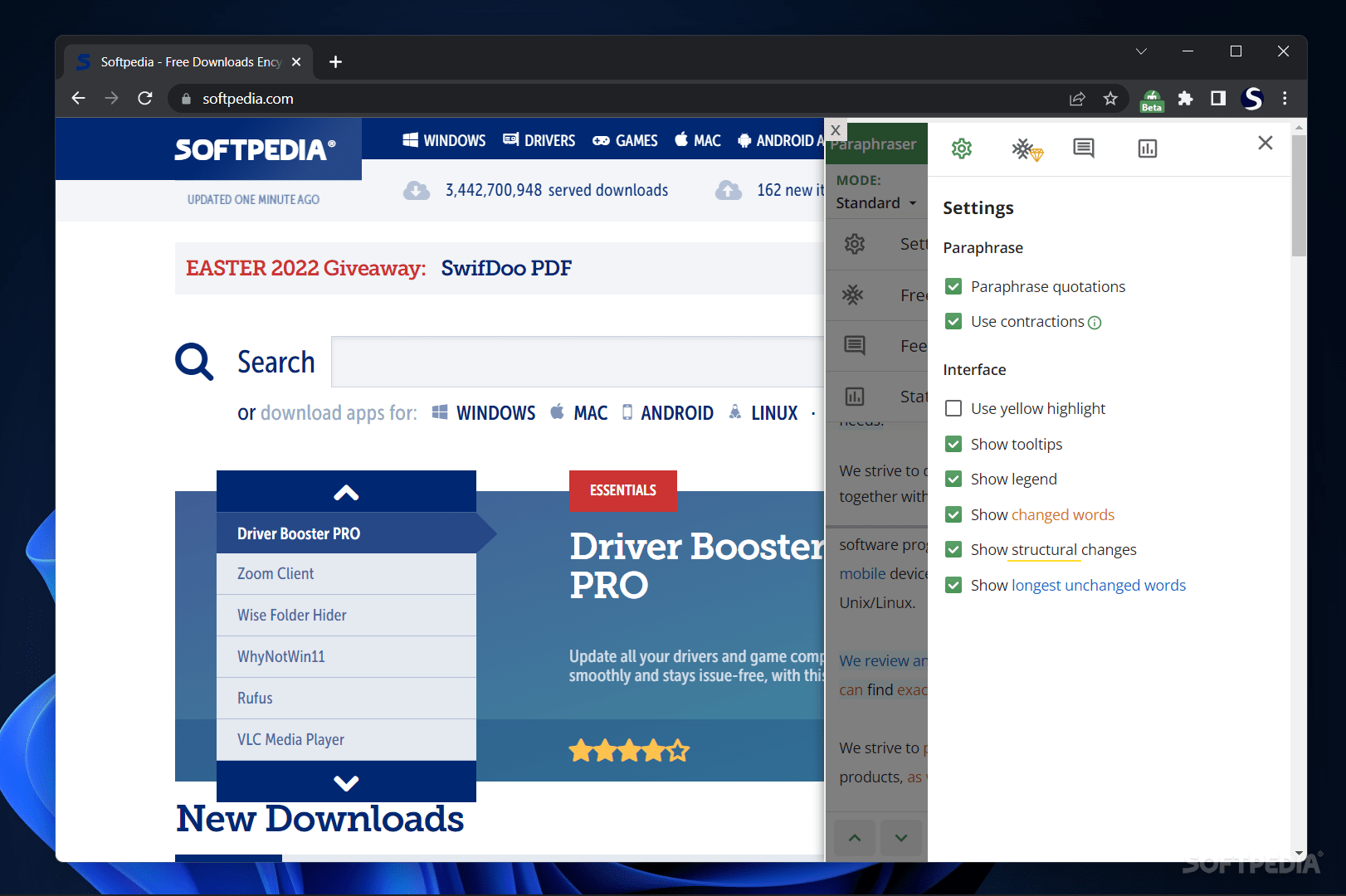Open the Feedback speech-bubble icon
Image resolution: width=1346 pixels, height=896 pixels.
[1083, 149]
